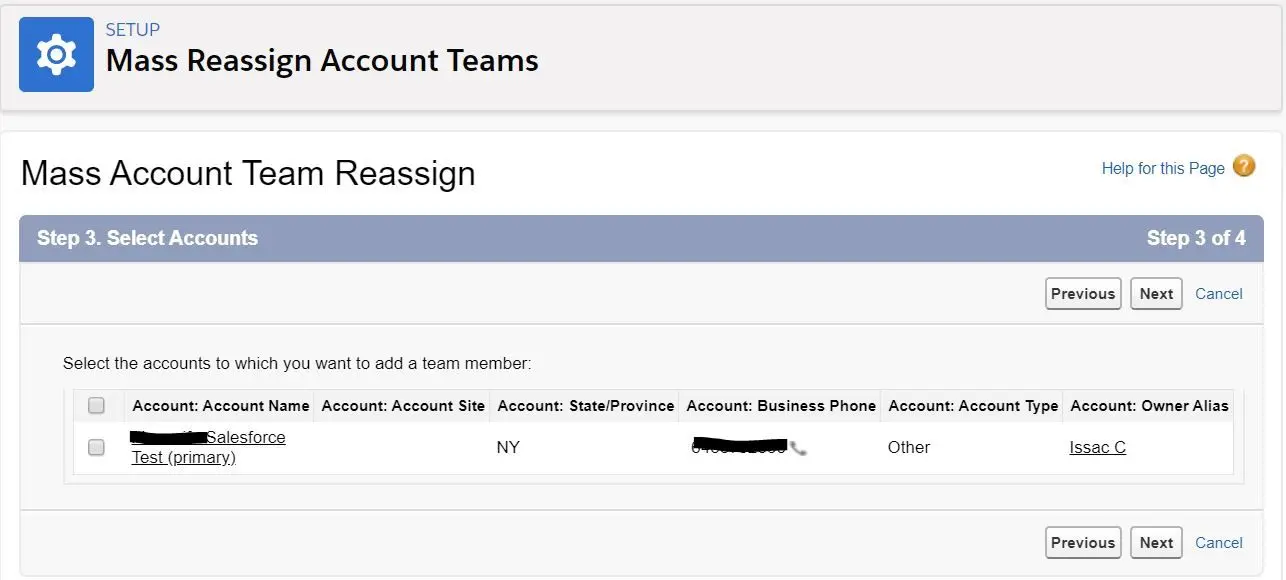This screenshot has width=1286, height=580.
Task: Click the Account Site column header
Action: pyautogui.click(x=403, y=405)
